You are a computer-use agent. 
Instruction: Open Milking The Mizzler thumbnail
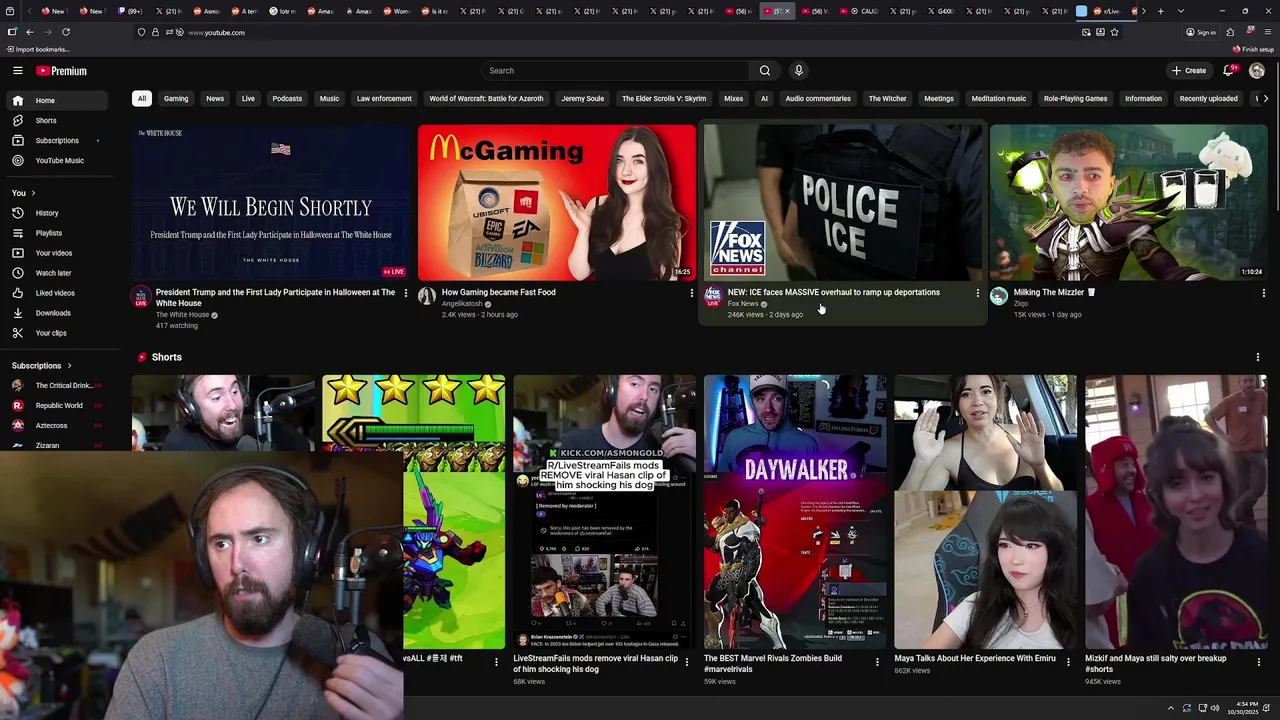(1128, 203)
